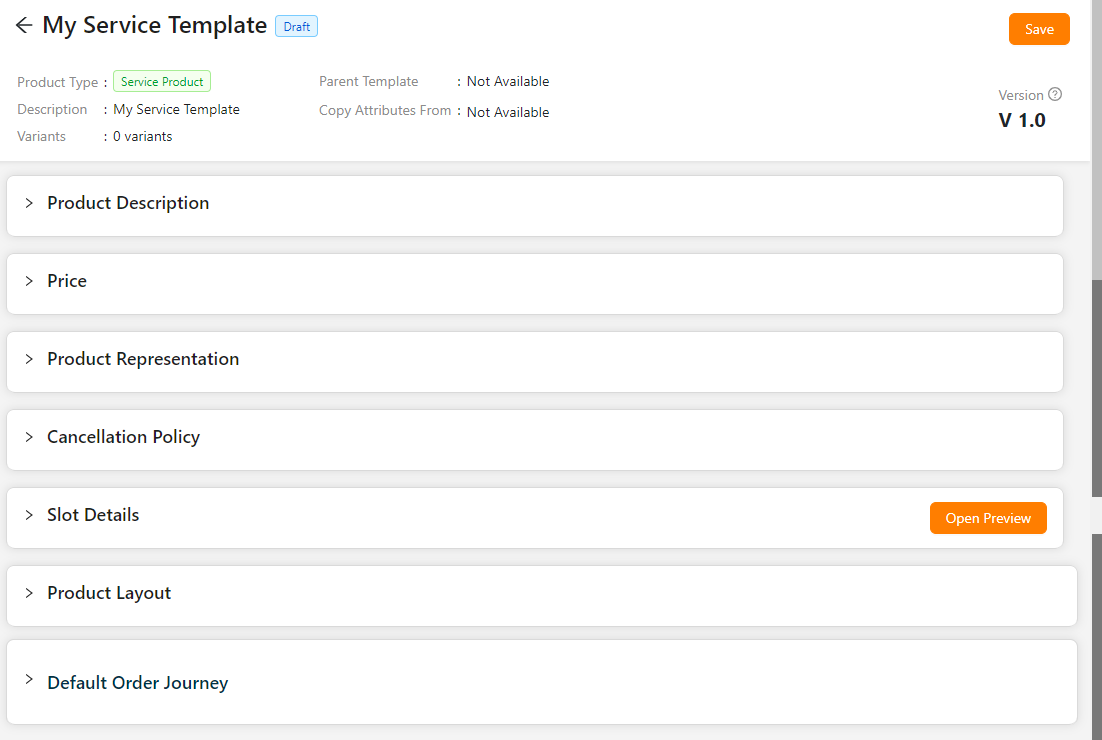The height and width of the screenshot is (740, 1102).
Task: Click Copy Attributes From's Not Available value
Action: pos(508,112)
